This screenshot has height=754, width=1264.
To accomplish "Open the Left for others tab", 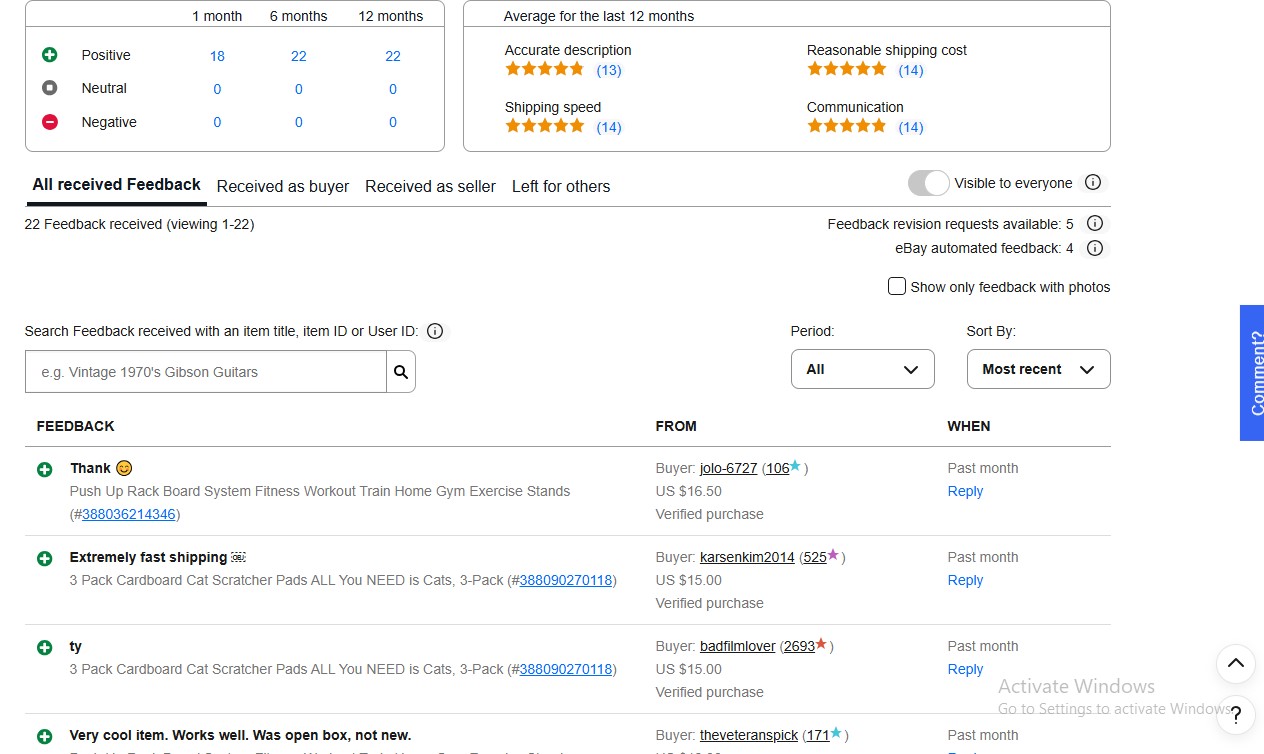I will (561, 186).
